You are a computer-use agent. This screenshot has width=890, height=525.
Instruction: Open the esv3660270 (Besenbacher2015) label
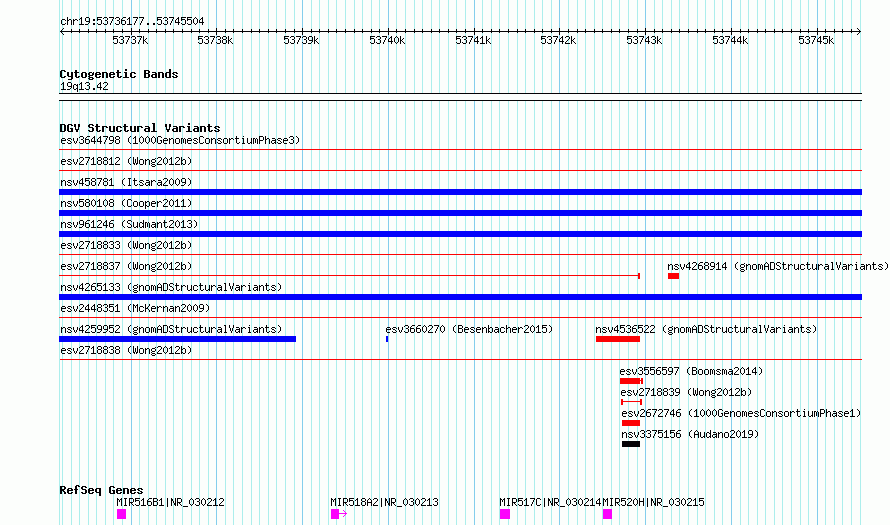tap(469, 329)
